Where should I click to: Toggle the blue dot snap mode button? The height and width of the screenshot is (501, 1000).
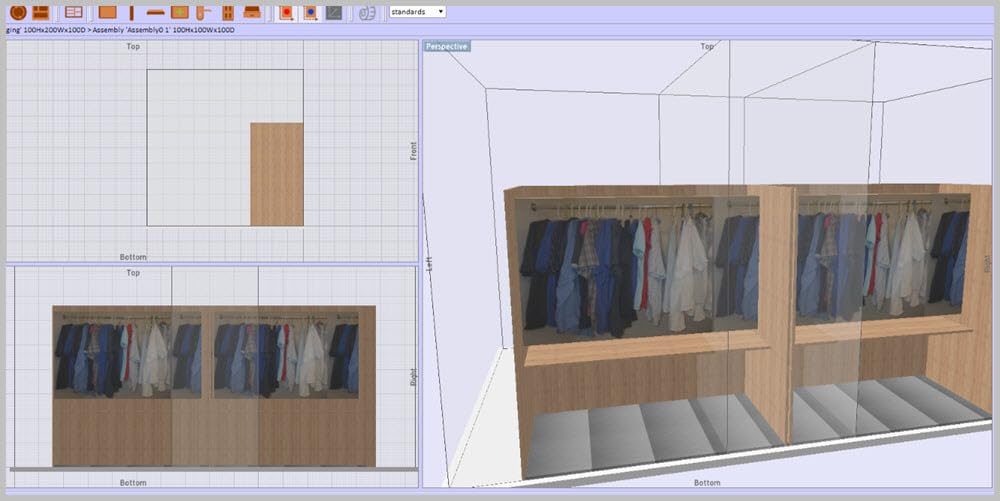click(x=310, y=12)
